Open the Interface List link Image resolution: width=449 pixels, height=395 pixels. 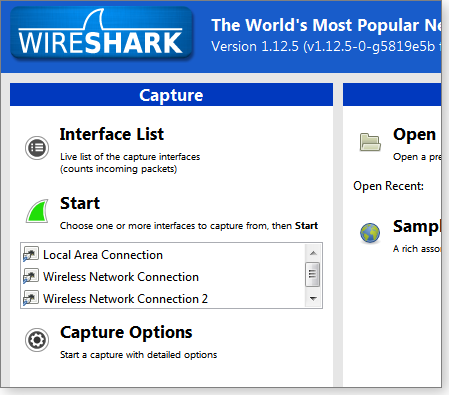tap(112, 134)
